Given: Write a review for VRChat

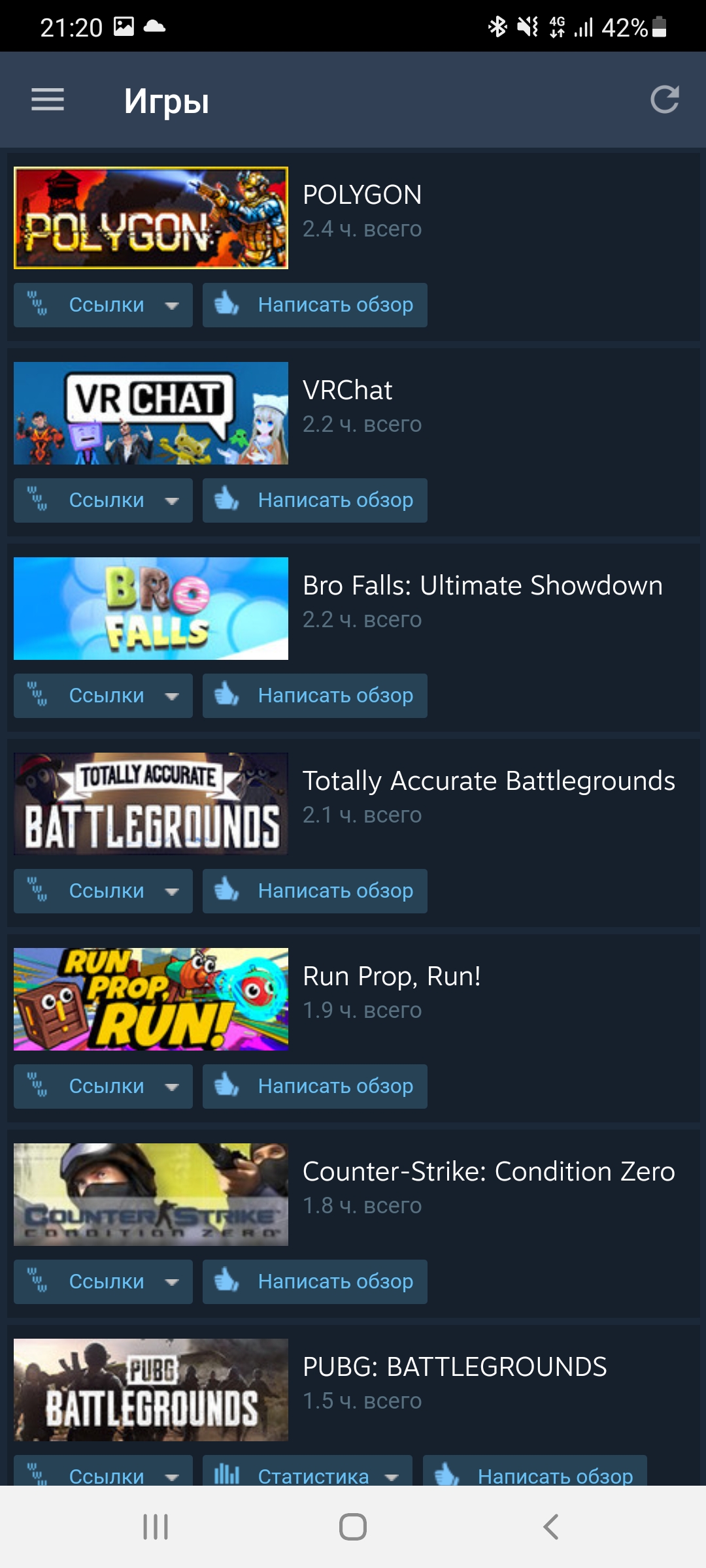Looking at the screenshot, I should pyautogui.click(x=315, y=500).
